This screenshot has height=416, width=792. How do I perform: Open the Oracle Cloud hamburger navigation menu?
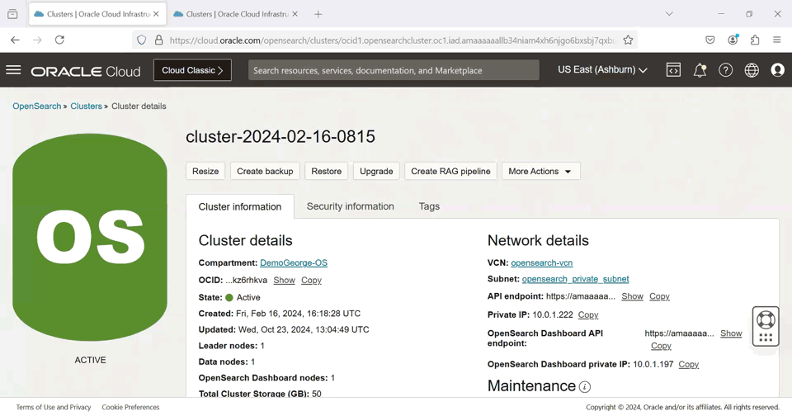coord(14,70)
